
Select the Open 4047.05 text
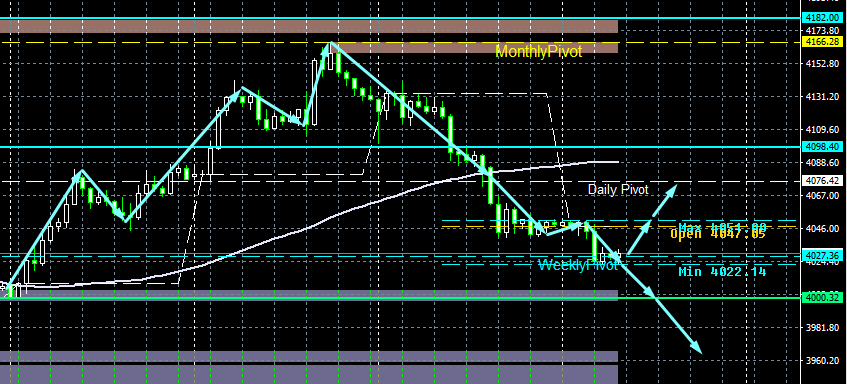click(718, 234)
